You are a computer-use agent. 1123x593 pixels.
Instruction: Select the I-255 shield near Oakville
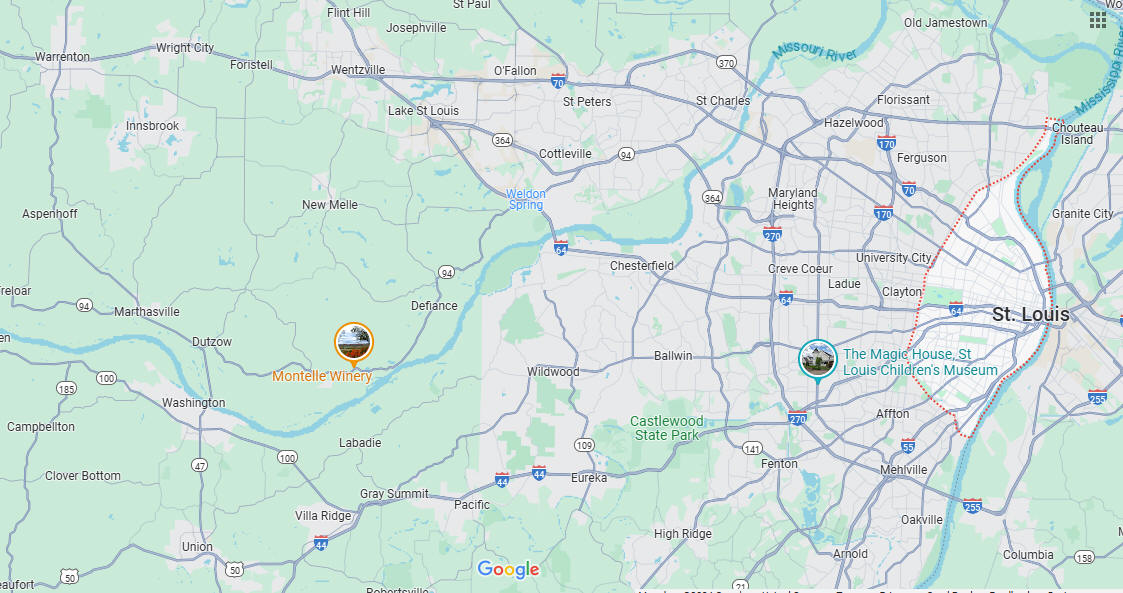pyautogui.click(x=972, y=506)
